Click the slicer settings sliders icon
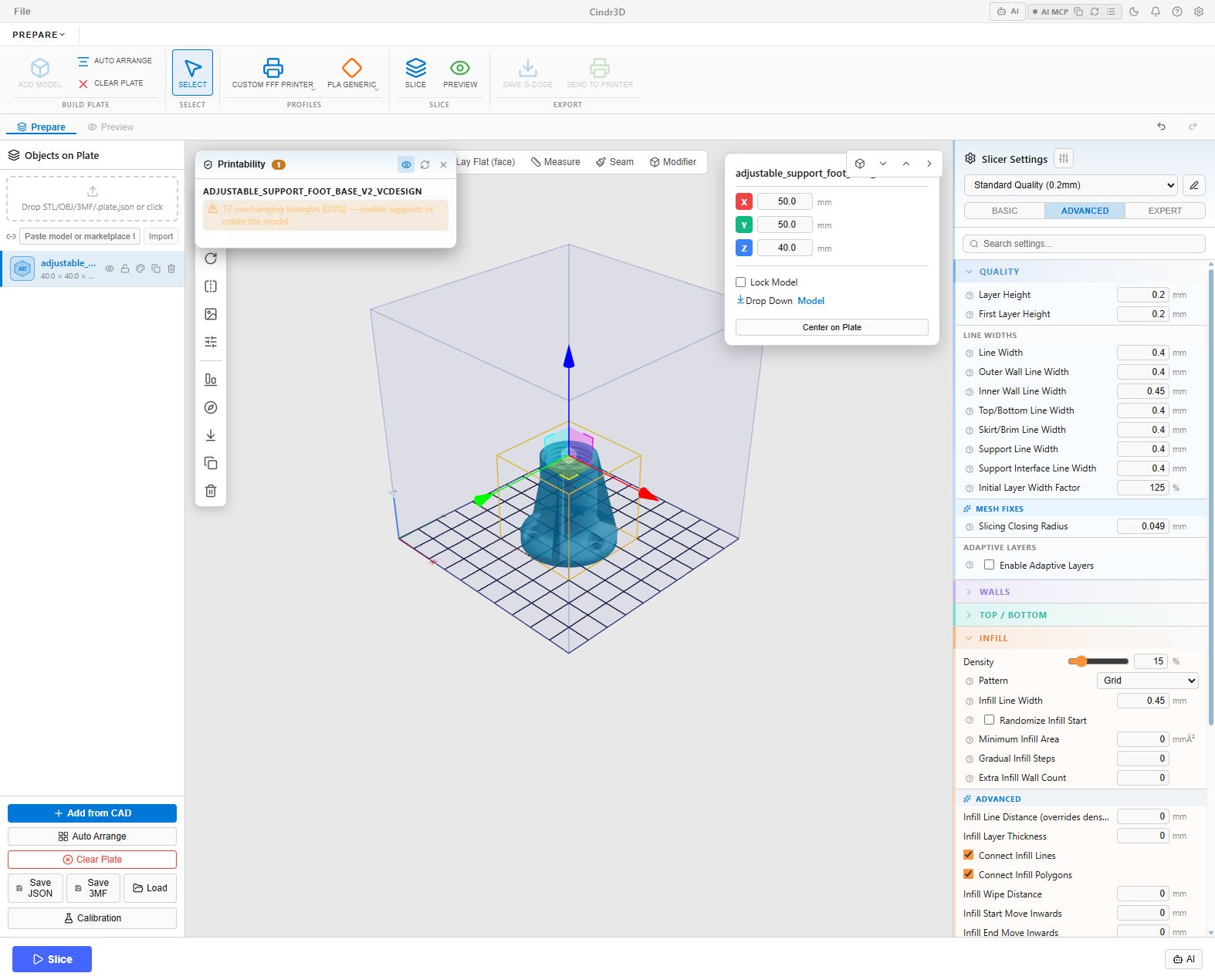This screenshot has width=1215, height=980. 1064,158
